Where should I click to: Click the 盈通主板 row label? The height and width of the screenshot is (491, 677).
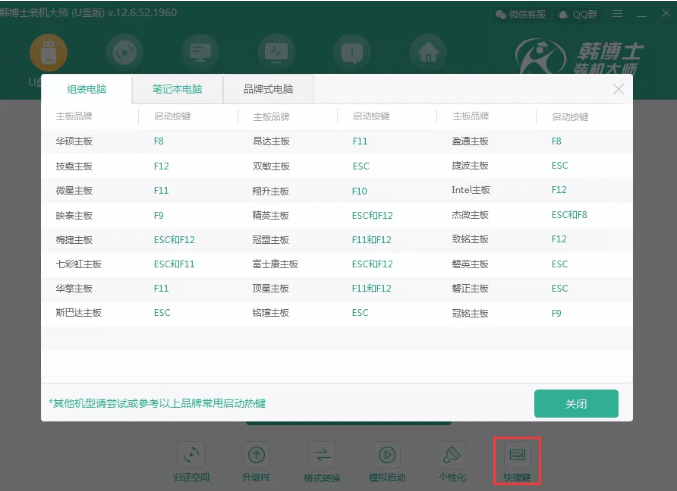click(470, 141)
